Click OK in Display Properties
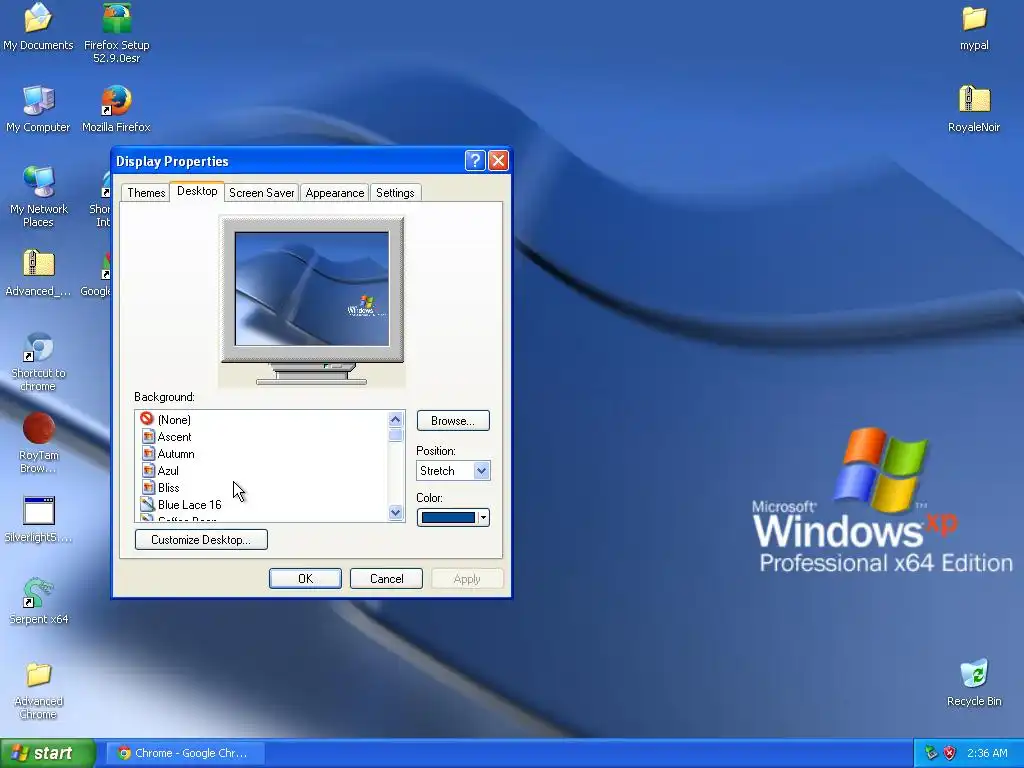1024x768 pixels. 305,579
